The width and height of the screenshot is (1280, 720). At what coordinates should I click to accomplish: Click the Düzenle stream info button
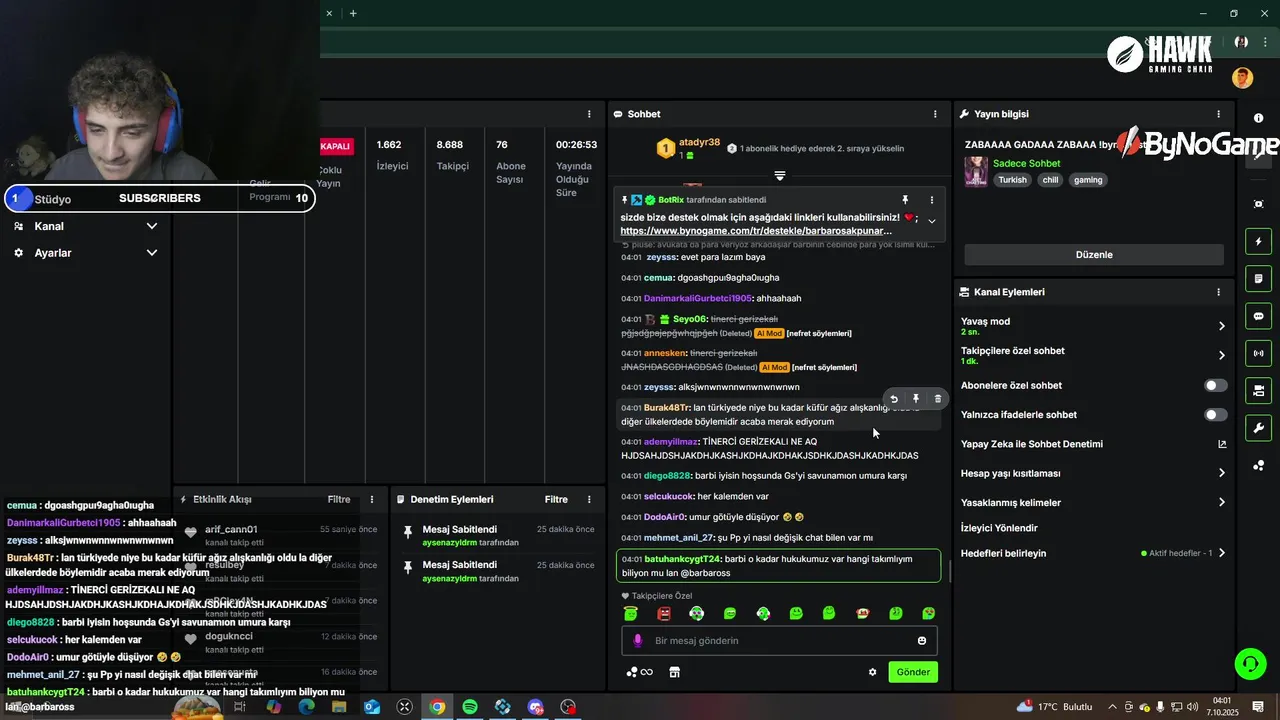click(1094, 254)
